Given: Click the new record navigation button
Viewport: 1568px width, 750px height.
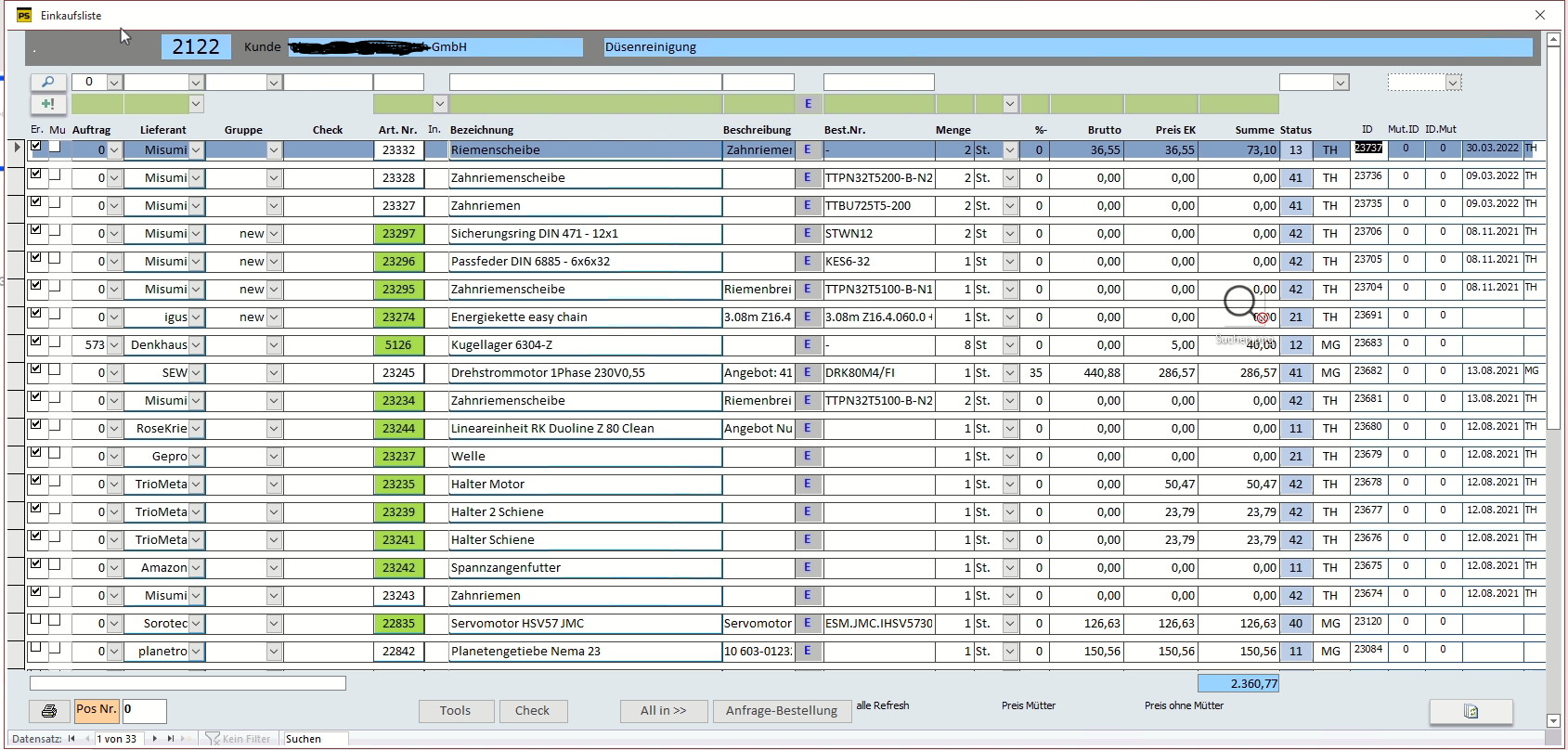Looking at the screenshot, I should point(187,739).
